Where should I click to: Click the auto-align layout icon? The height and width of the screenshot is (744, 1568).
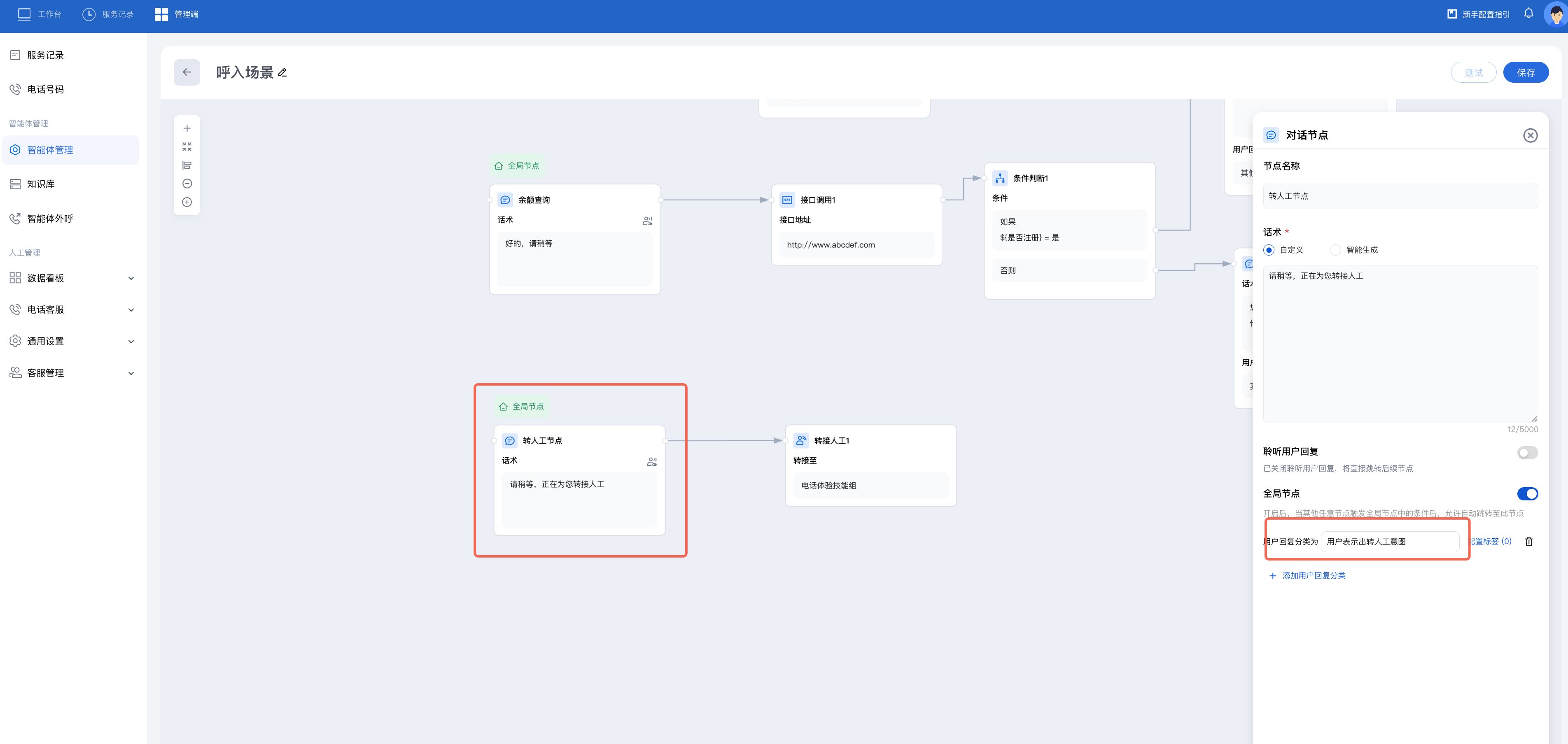187,165
